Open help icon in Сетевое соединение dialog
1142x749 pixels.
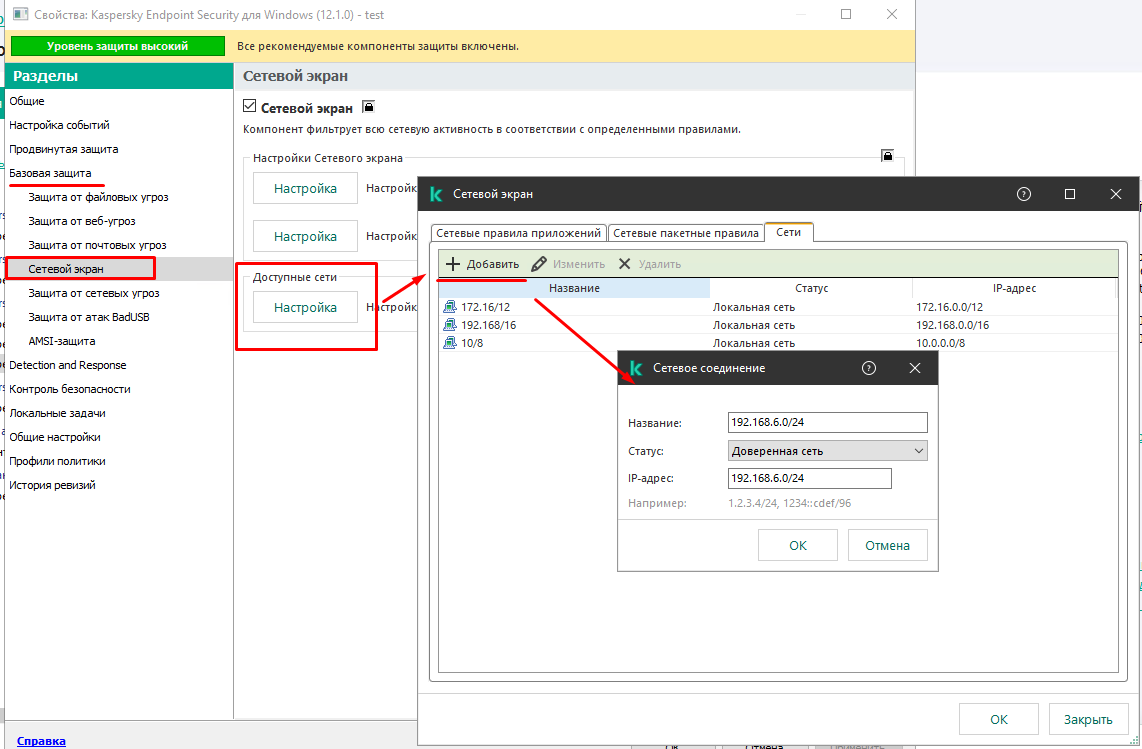tap(869, 368)
